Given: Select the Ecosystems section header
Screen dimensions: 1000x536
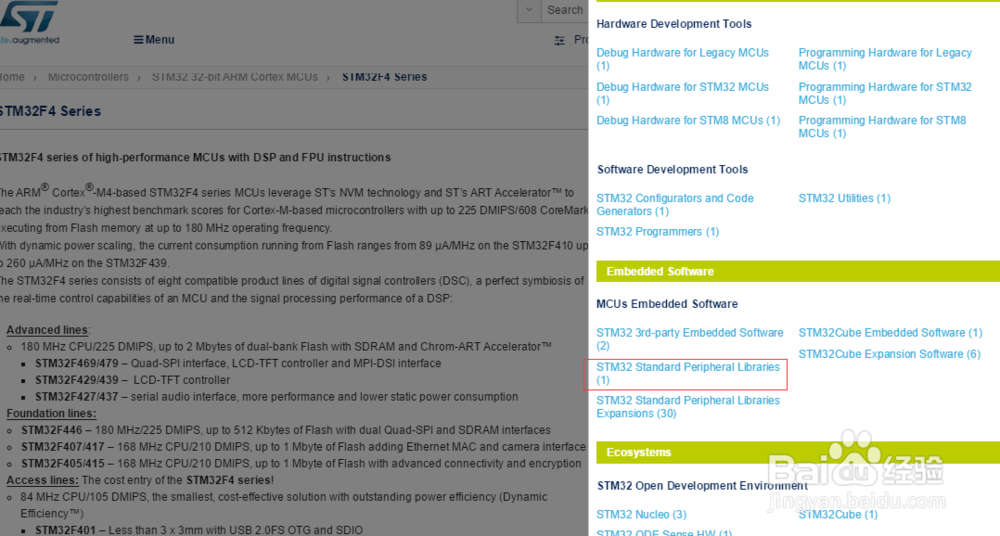Looking at the screenshot, I should [x=798, y=452].
